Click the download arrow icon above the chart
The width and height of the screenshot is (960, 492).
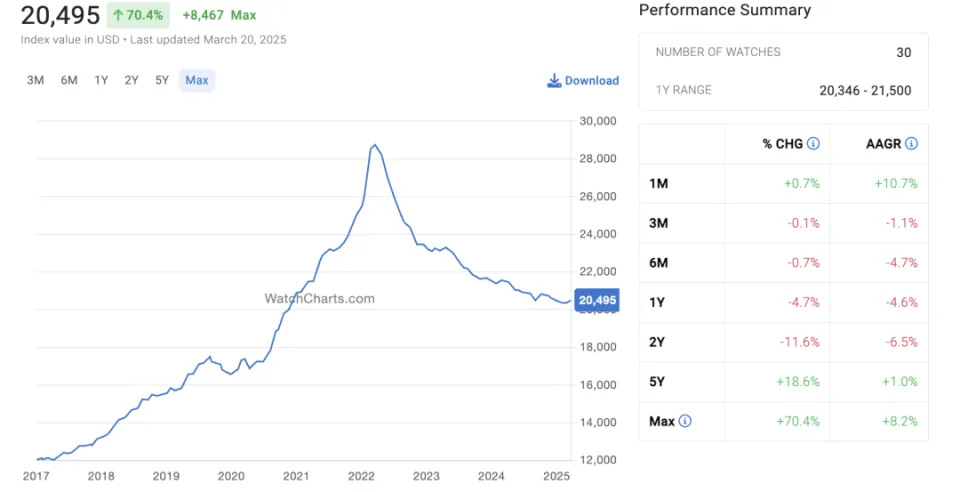(x=554, y=81)
